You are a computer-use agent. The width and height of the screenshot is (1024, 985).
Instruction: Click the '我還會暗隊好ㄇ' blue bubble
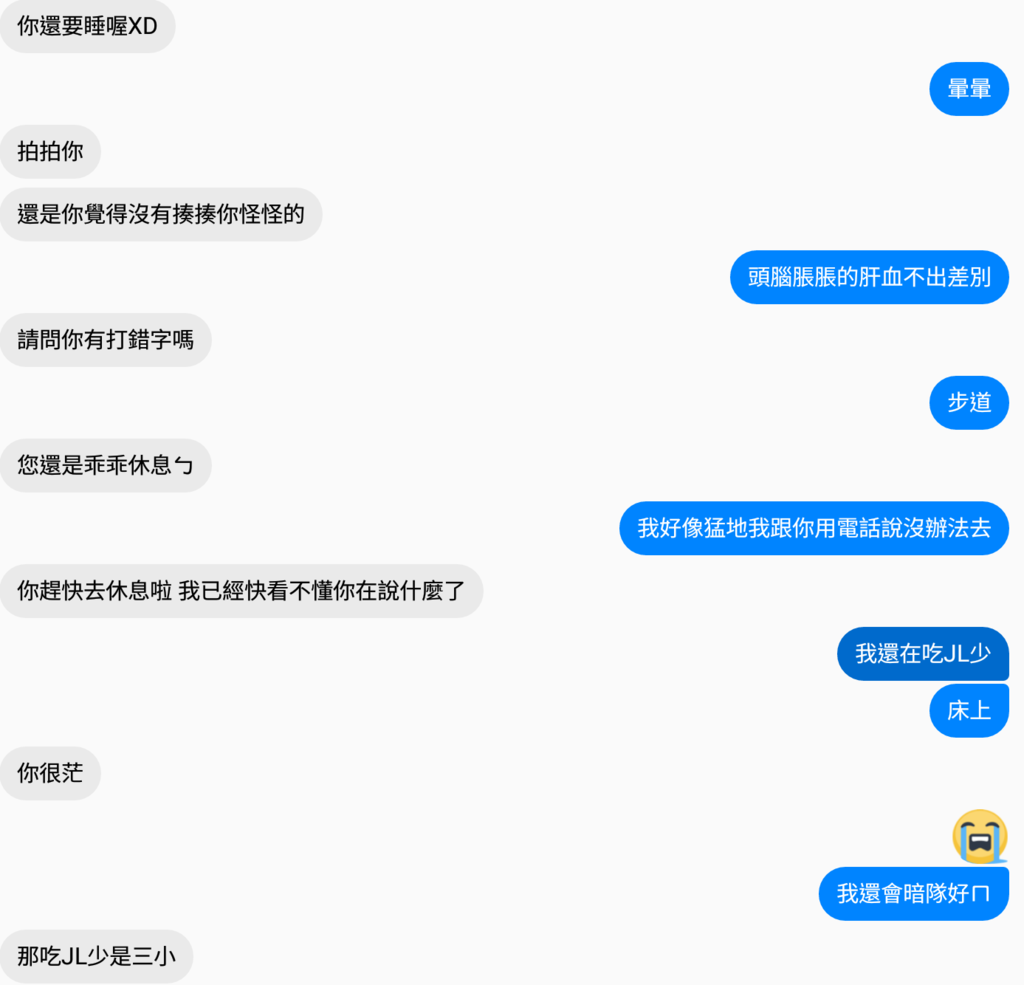click(914, 894)
